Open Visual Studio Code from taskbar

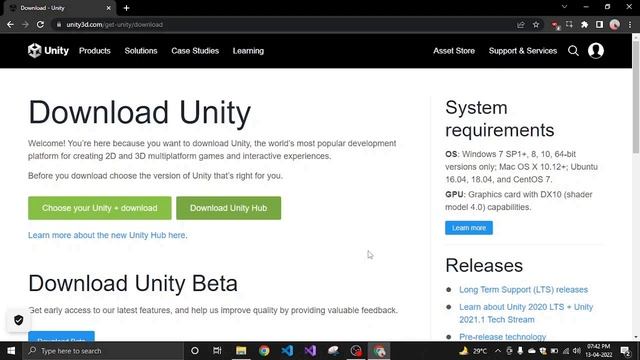coord(287,351)
